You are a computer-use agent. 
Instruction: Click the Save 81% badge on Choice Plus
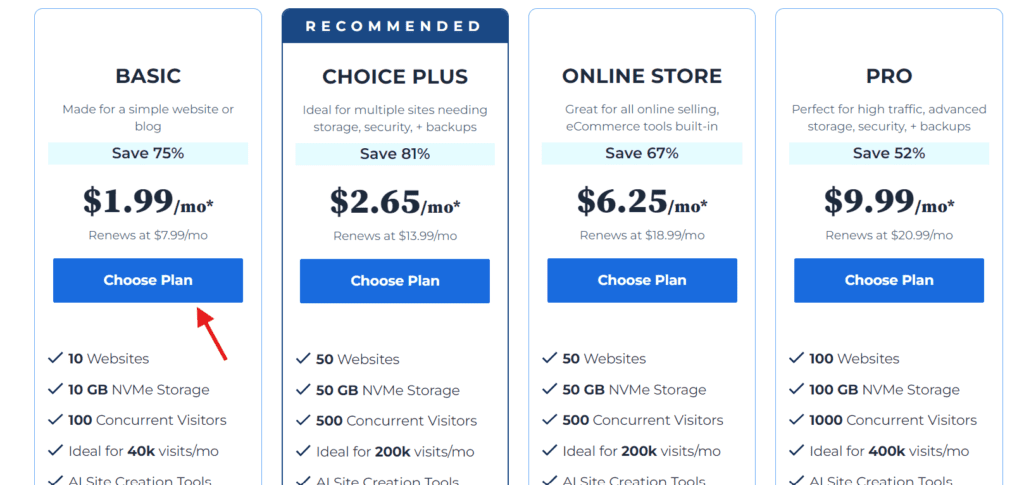394,154
